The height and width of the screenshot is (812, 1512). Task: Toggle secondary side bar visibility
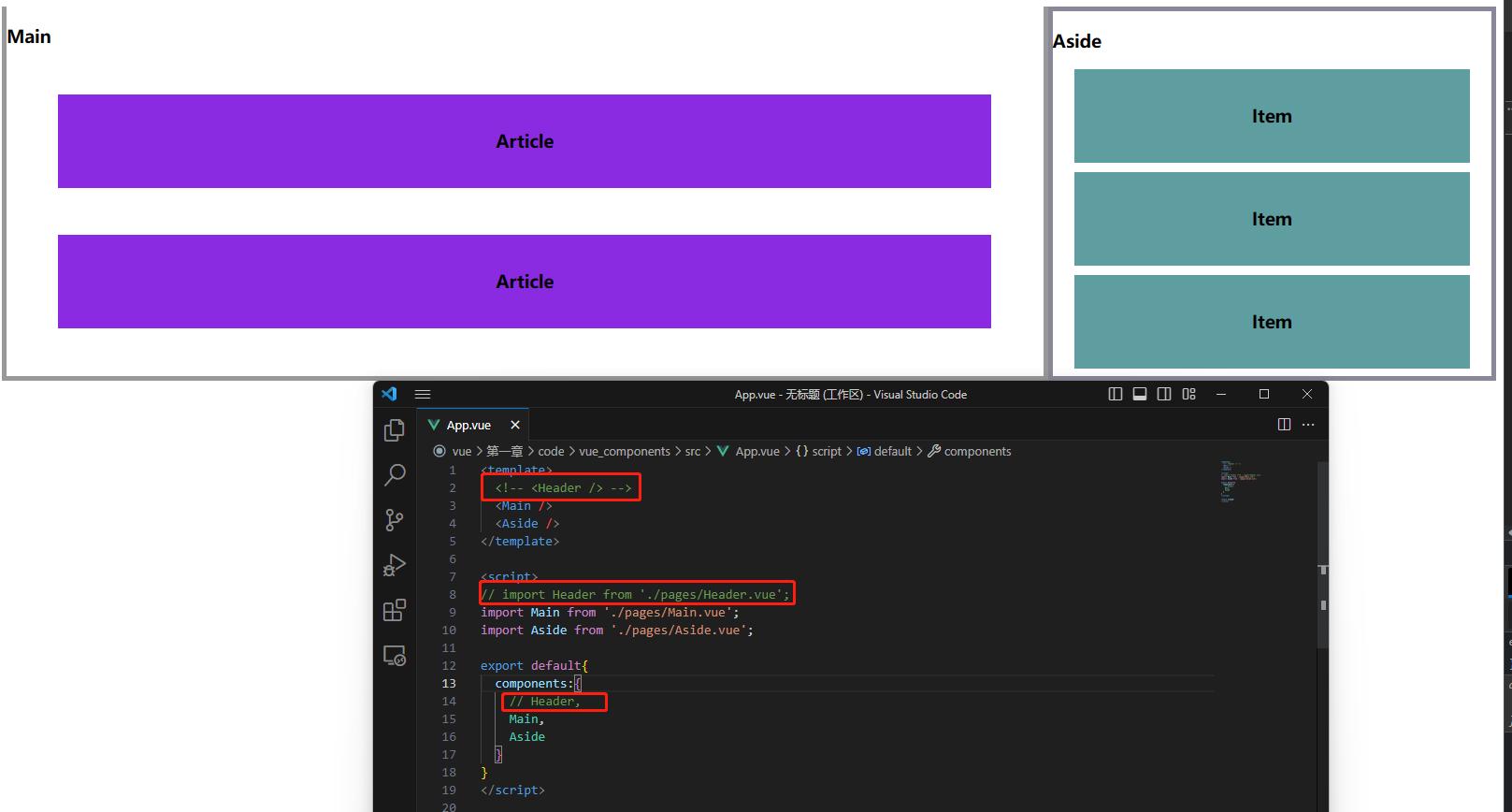pos(1164,395)
